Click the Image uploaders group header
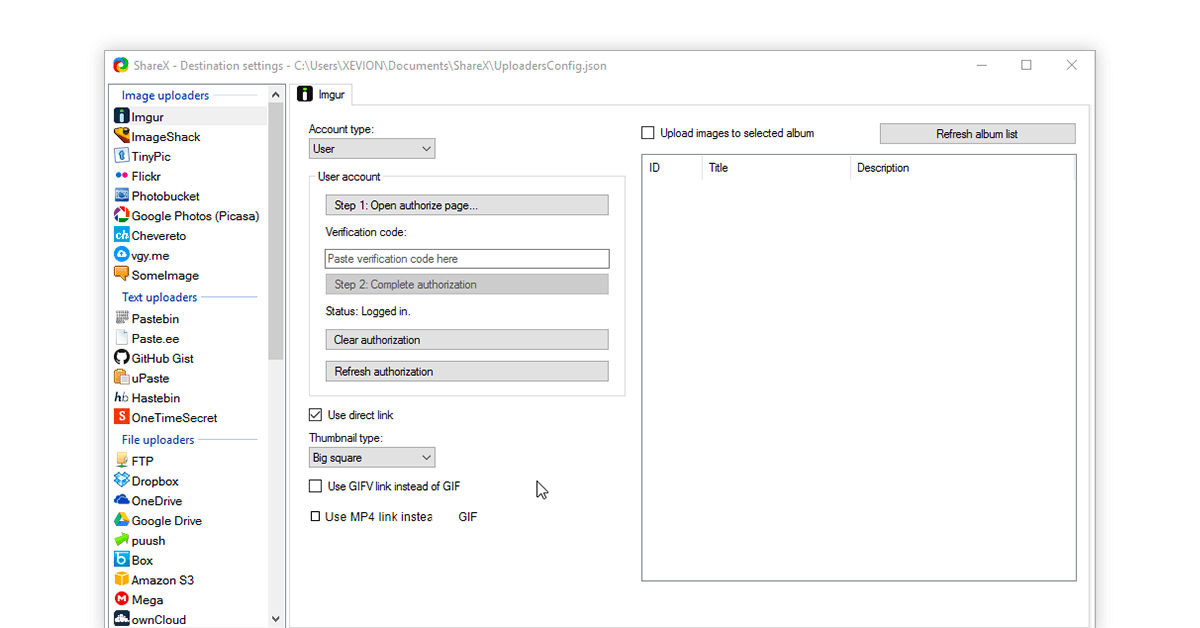1200x628 pixels. click(165, 96)
